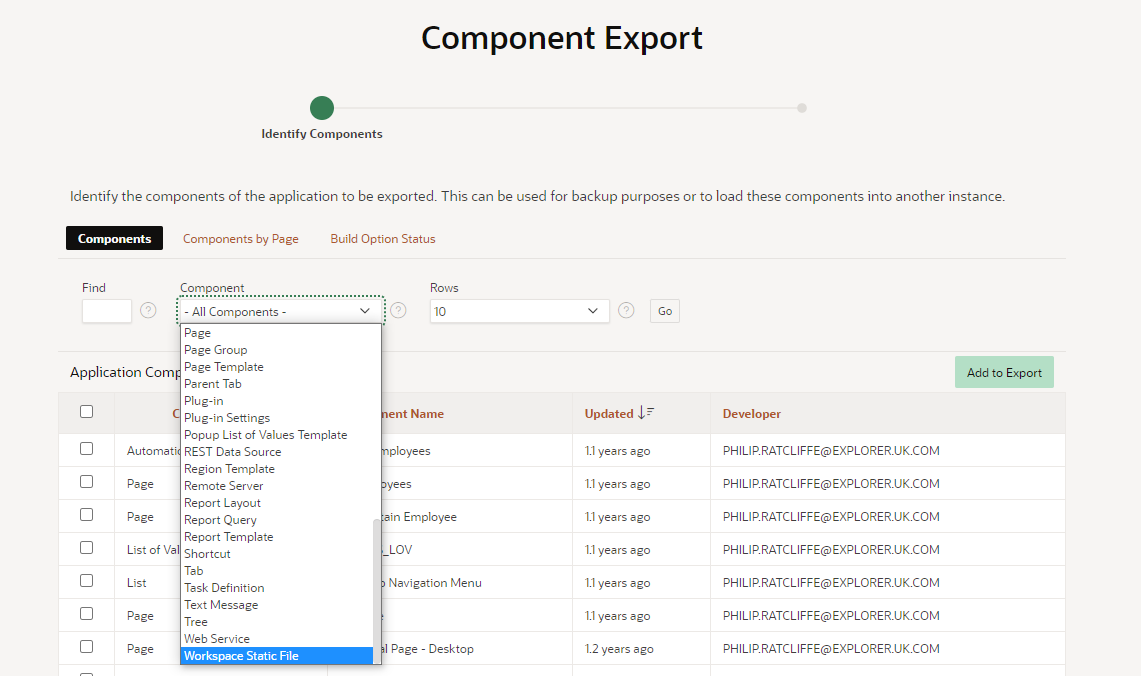Click '1.2 years ago' updated value
Image resolution: width=1141 pixels, height=676 pixels.
click(619, 648)
